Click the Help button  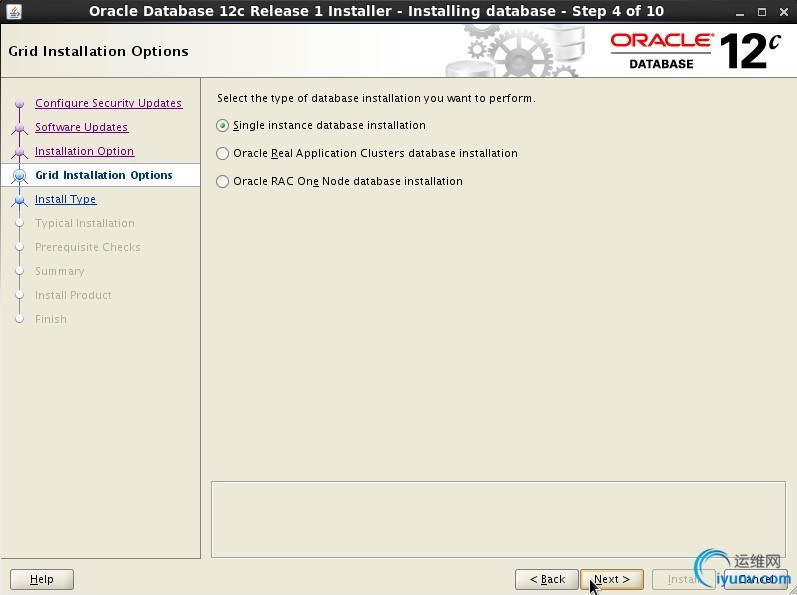point(42,579)
